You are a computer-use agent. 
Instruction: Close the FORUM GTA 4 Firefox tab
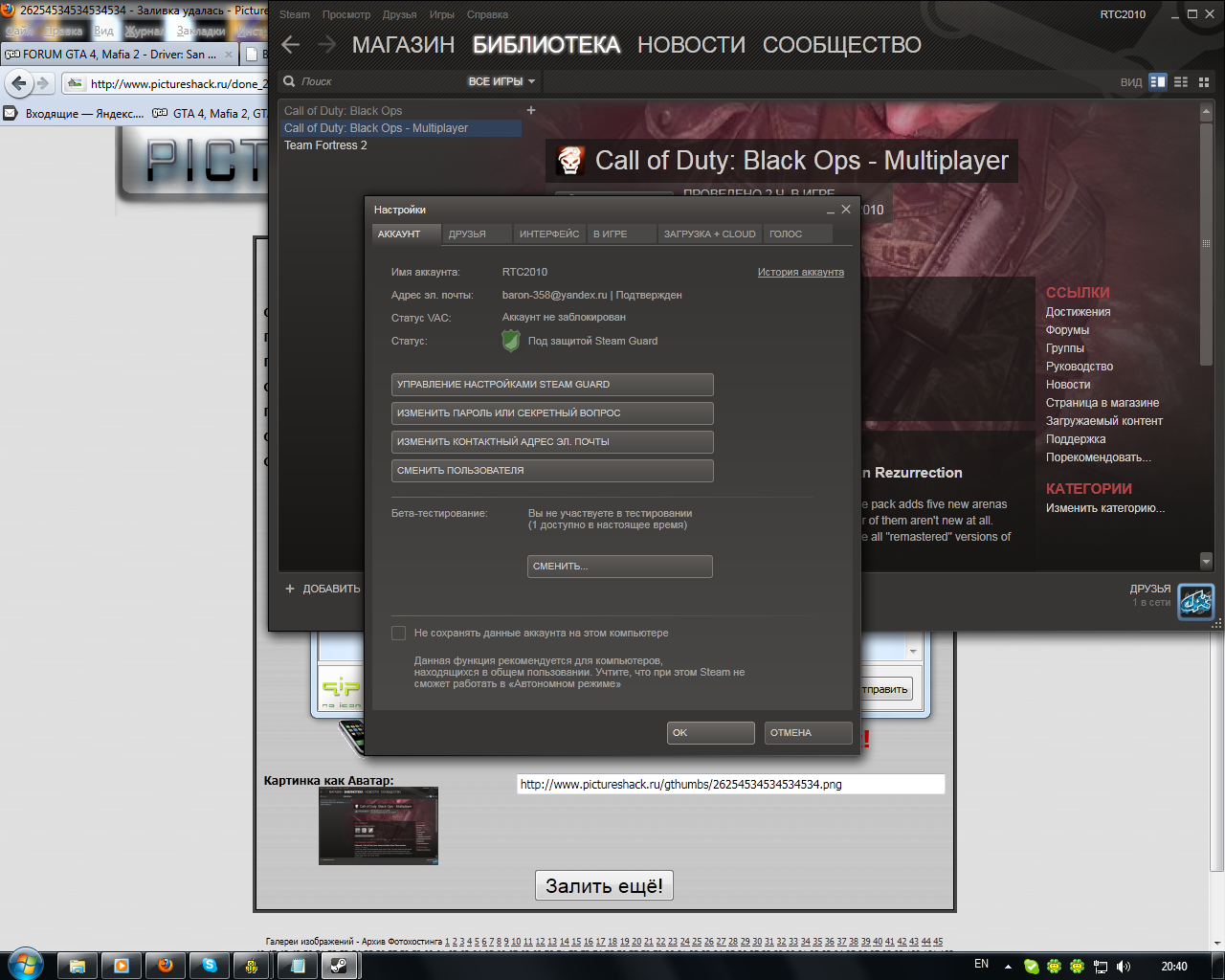[x=228, y=55]
